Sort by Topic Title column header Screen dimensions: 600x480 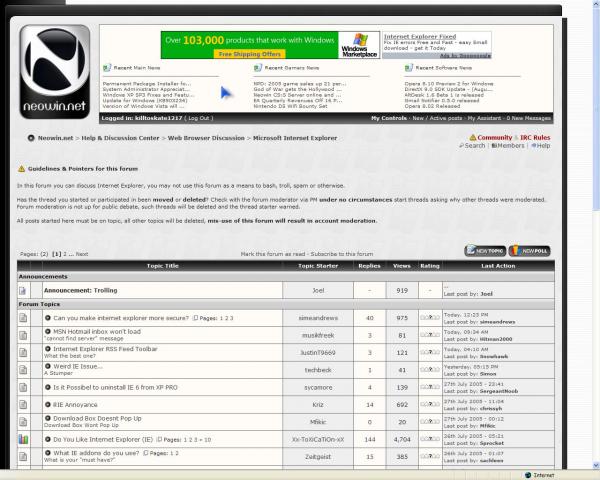[163, 266]
